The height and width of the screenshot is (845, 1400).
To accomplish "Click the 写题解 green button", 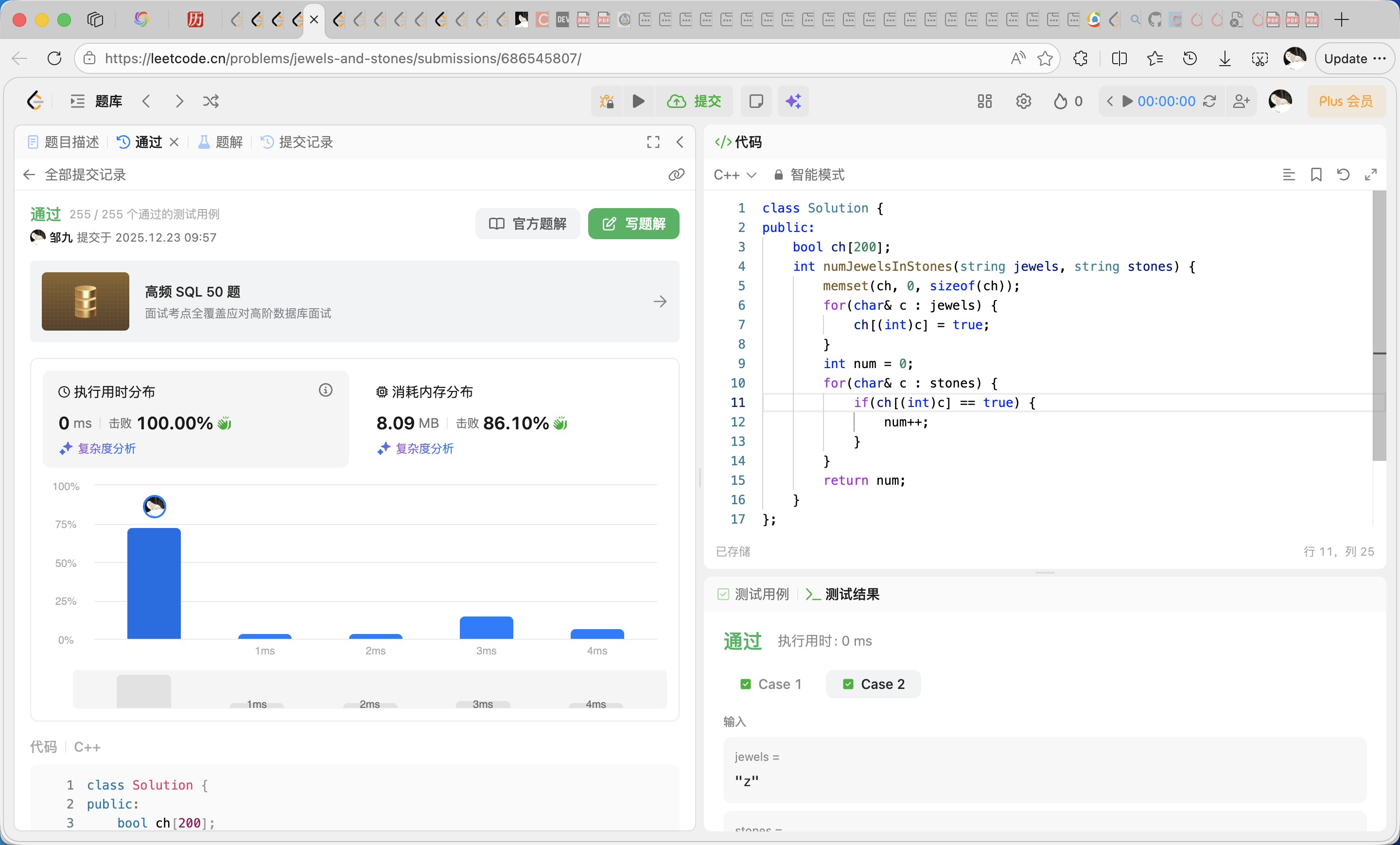I will (x=633, y=223).
